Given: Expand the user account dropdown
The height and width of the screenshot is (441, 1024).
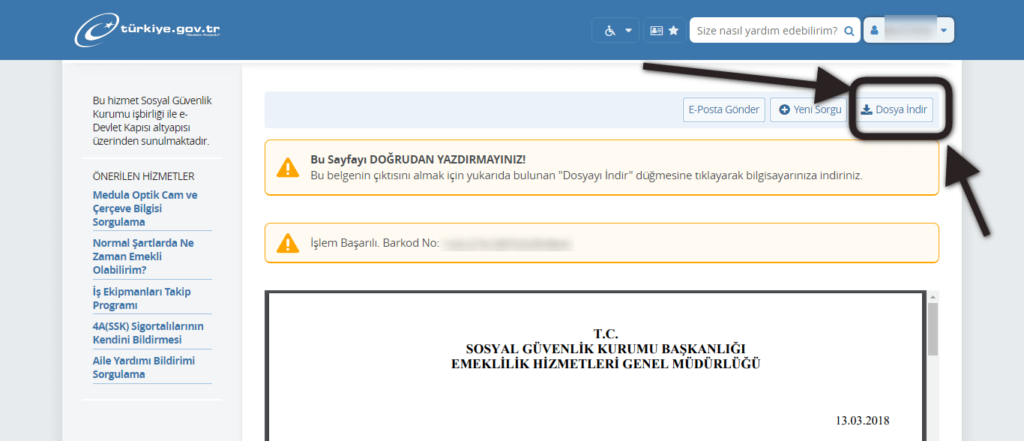Looking at the screenshot, I should click(909, 30).
